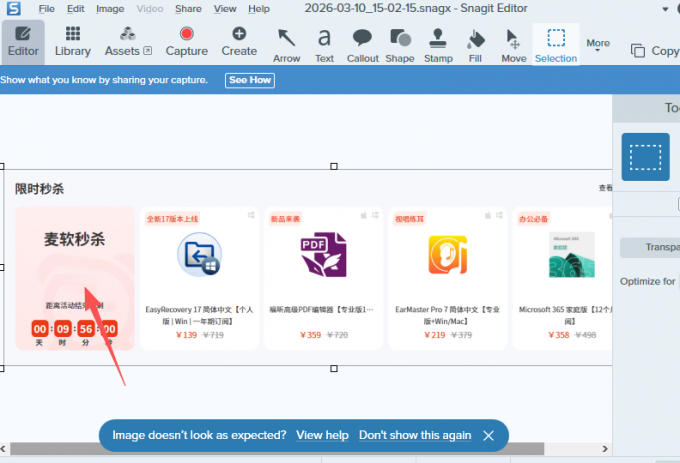Open the Assets panel
Screen dimensions: 680x463
[x=128, y=42]
